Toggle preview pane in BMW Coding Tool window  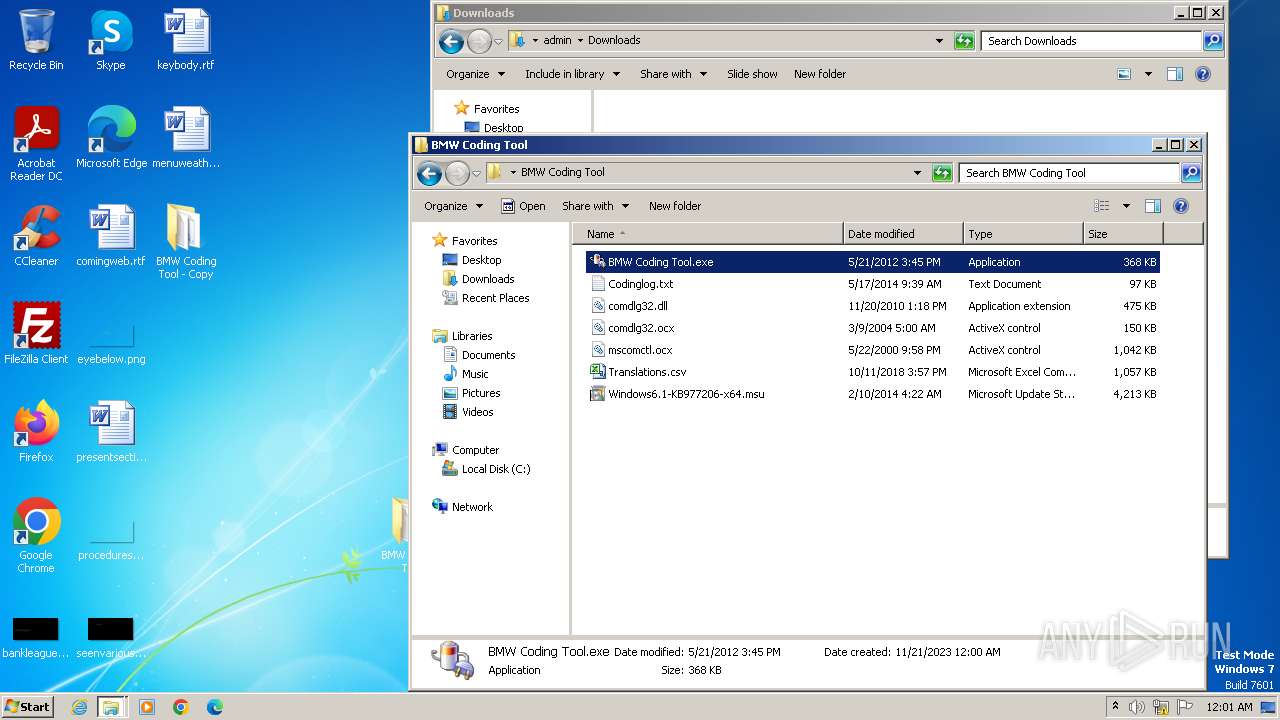point(1152,206)
